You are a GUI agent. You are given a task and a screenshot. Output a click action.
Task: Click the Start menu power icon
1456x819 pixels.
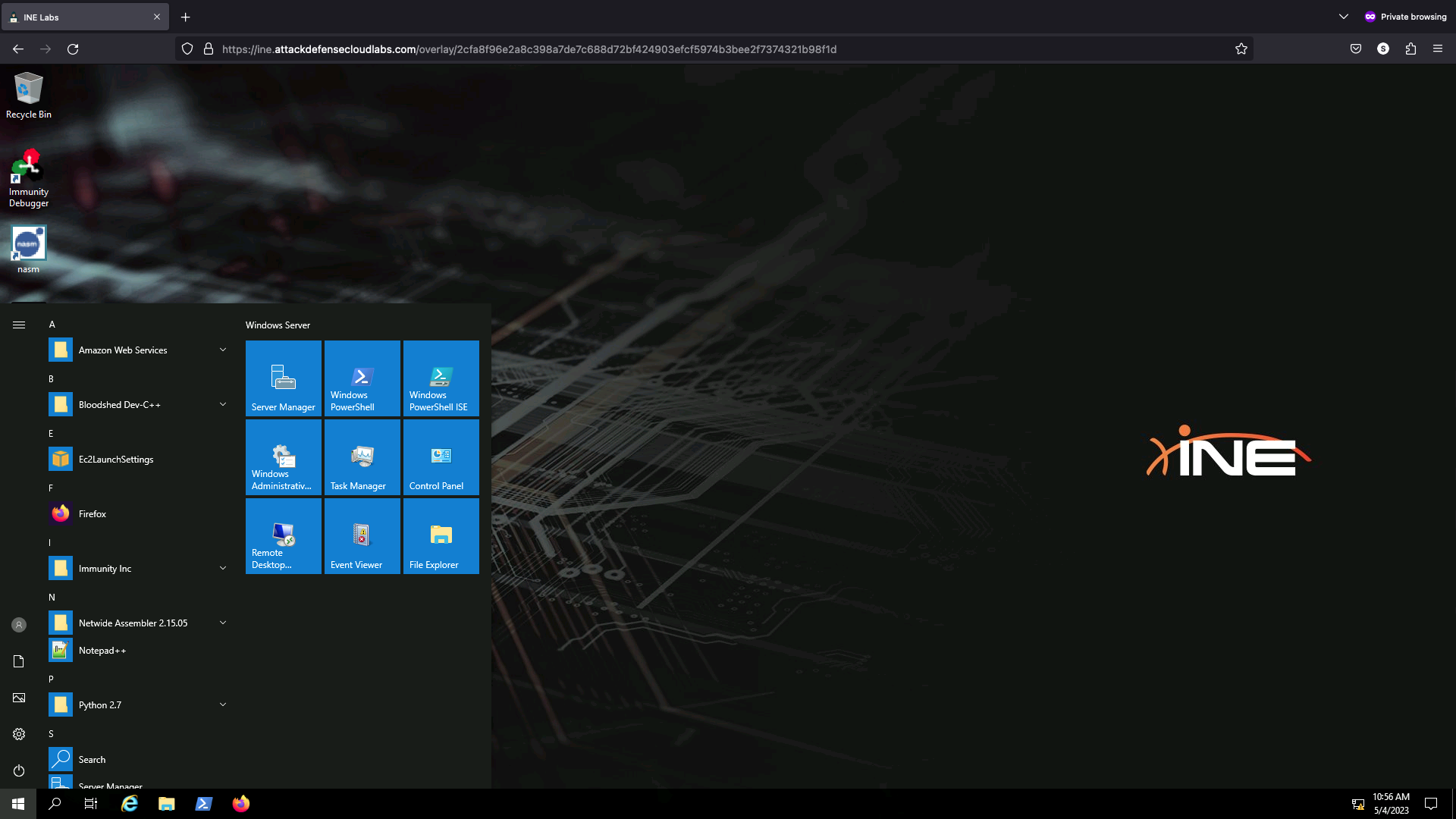tap(19, 770)
